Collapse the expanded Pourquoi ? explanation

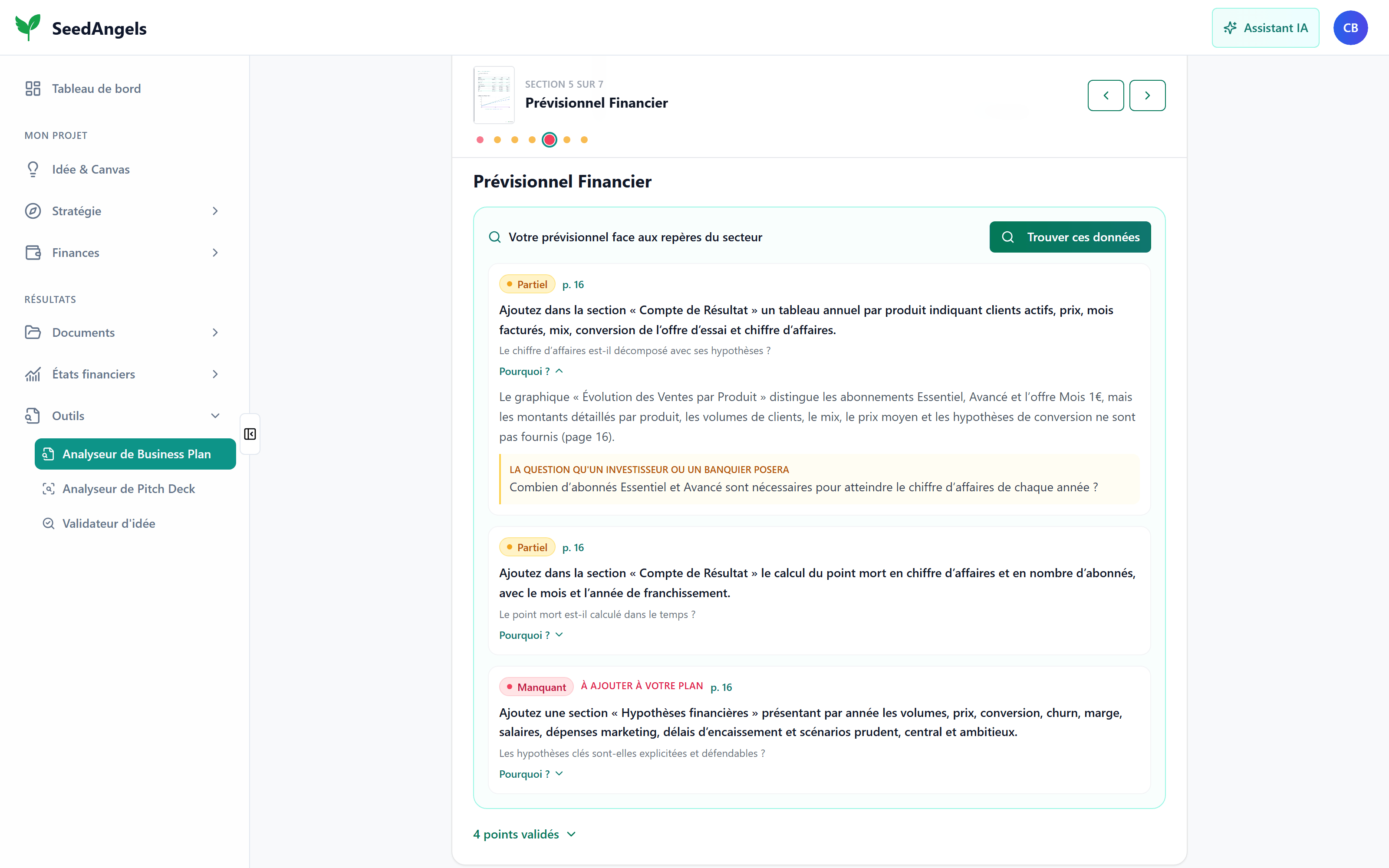click(531, 372)
